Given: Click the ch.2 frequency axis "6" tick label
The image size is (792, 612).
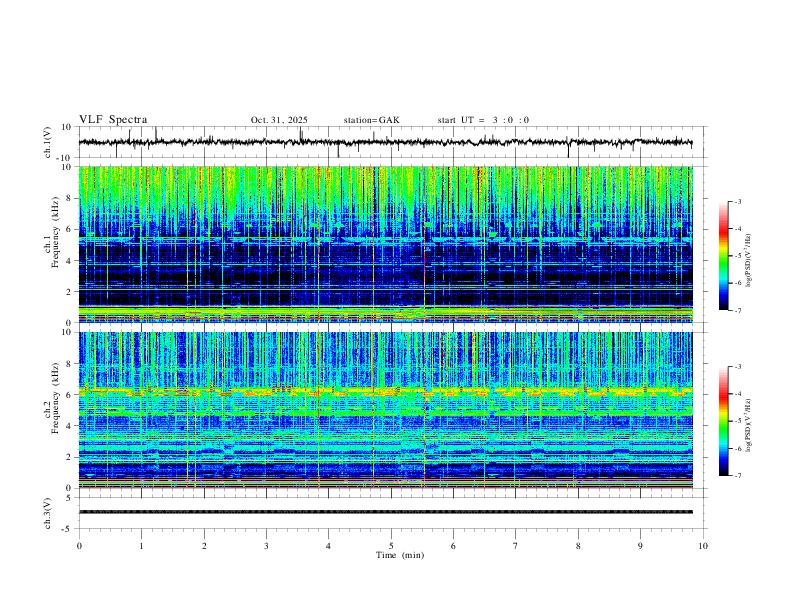Looking at the screenshot, I should coord(69,394).
